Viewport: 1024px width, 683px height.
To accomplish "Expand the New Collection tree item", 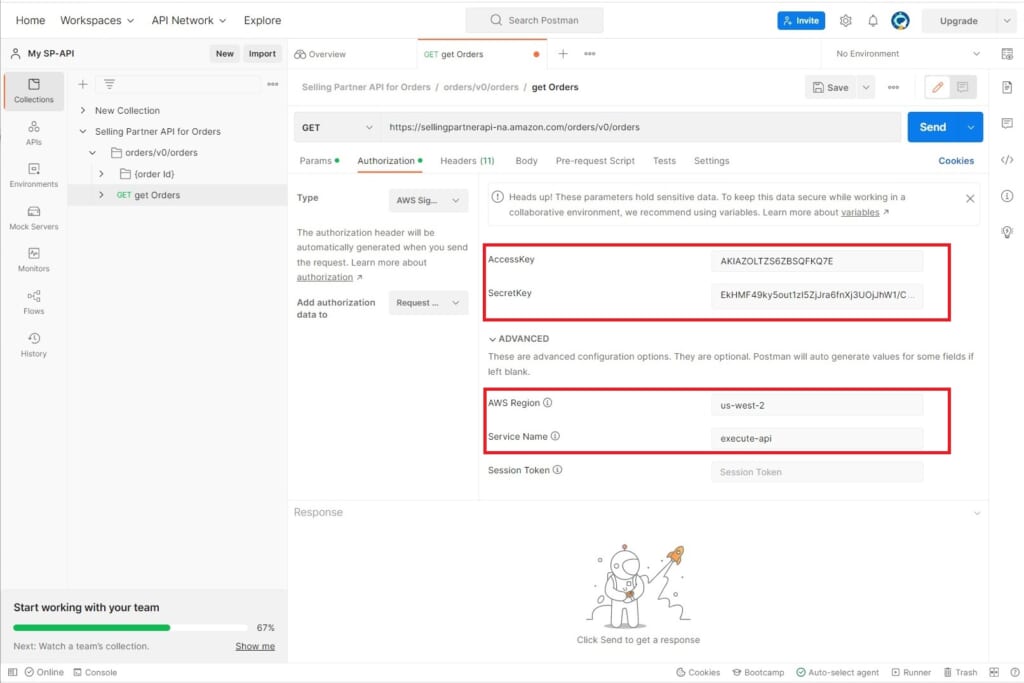I will (83, 110).
